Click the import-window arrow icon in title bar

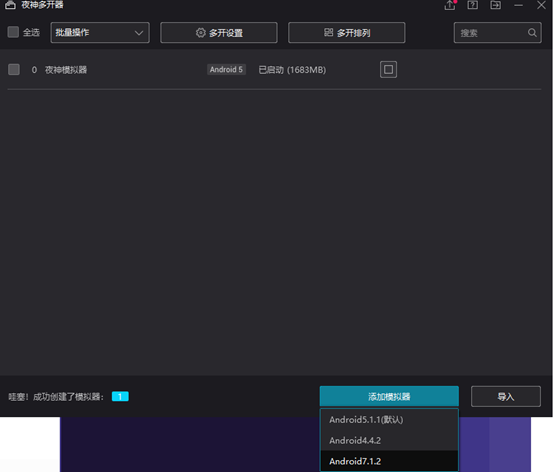(x=496, y=5)
